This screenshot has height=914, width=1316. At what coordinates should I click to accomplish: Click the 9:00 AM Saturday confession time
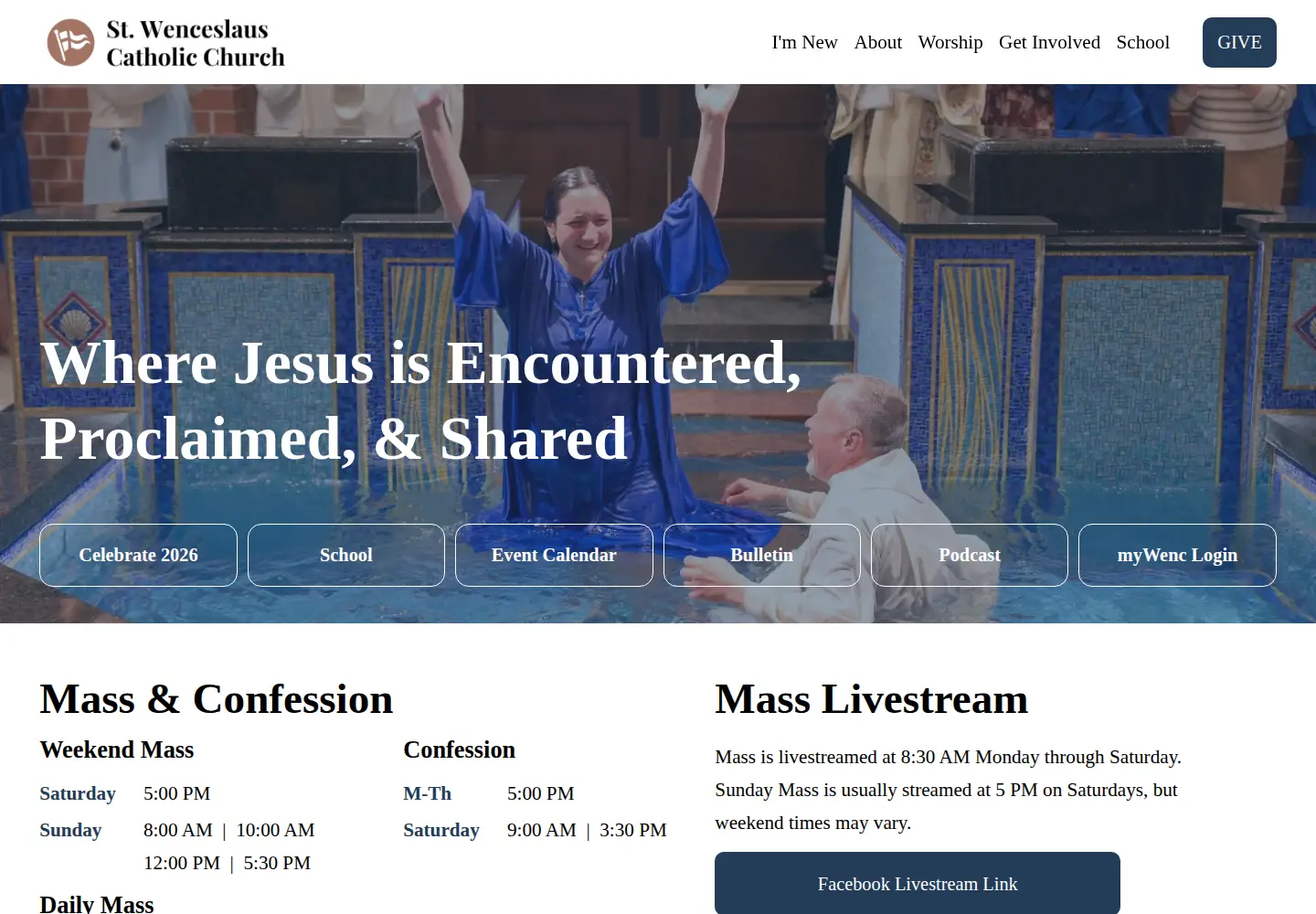point(541,830)
